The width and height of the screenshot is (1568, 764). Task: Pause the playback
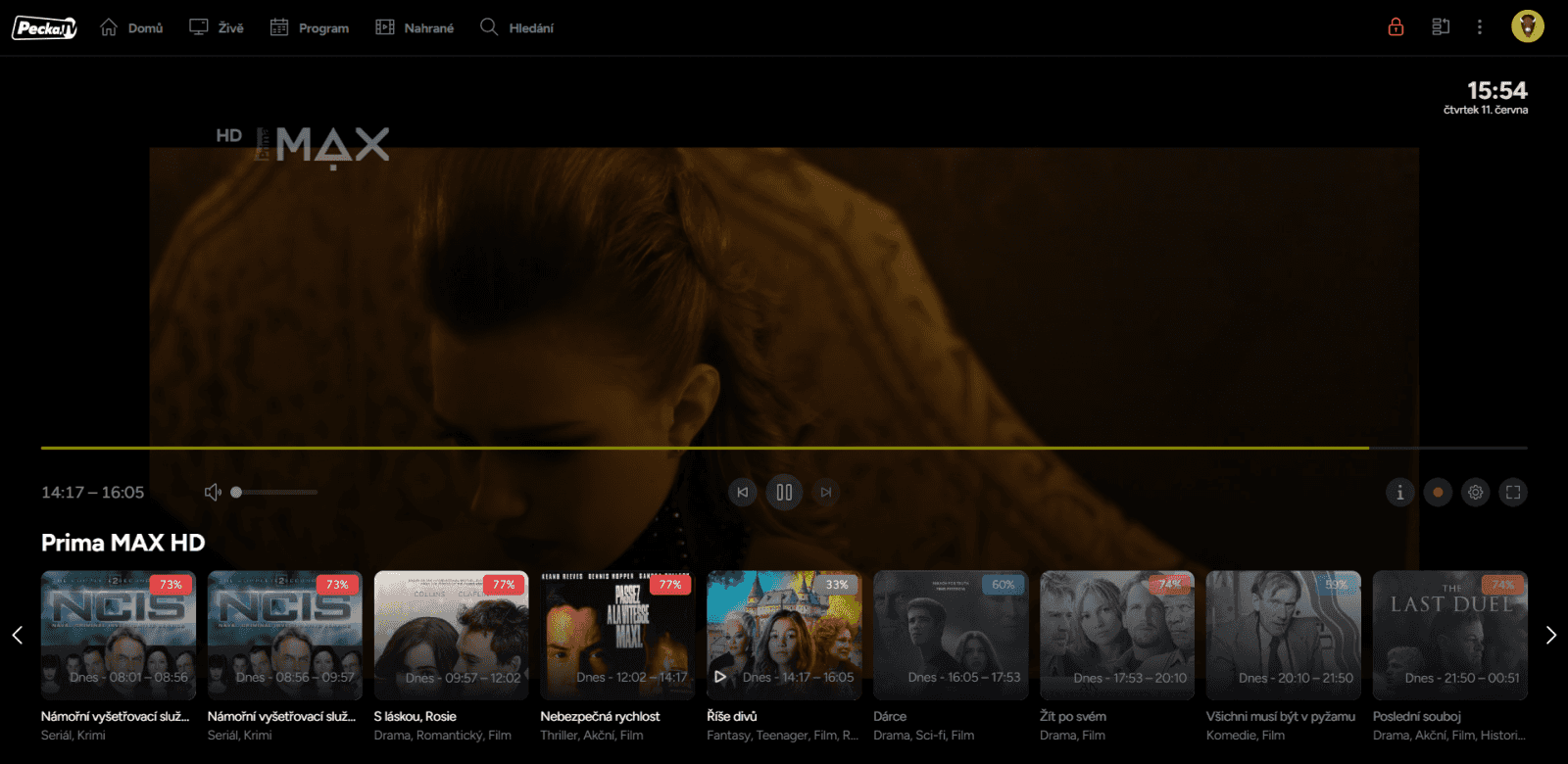pyautogui.click(x=784, y=492)
